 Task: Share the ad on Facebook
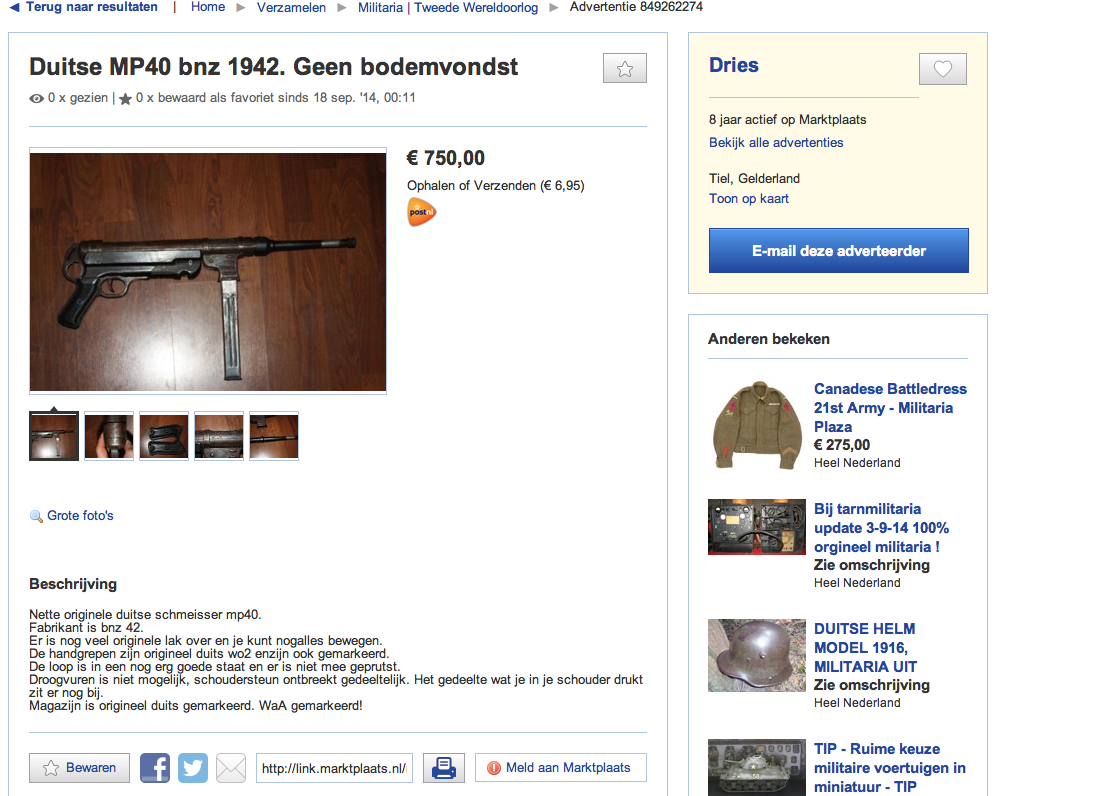click(155, 768)
